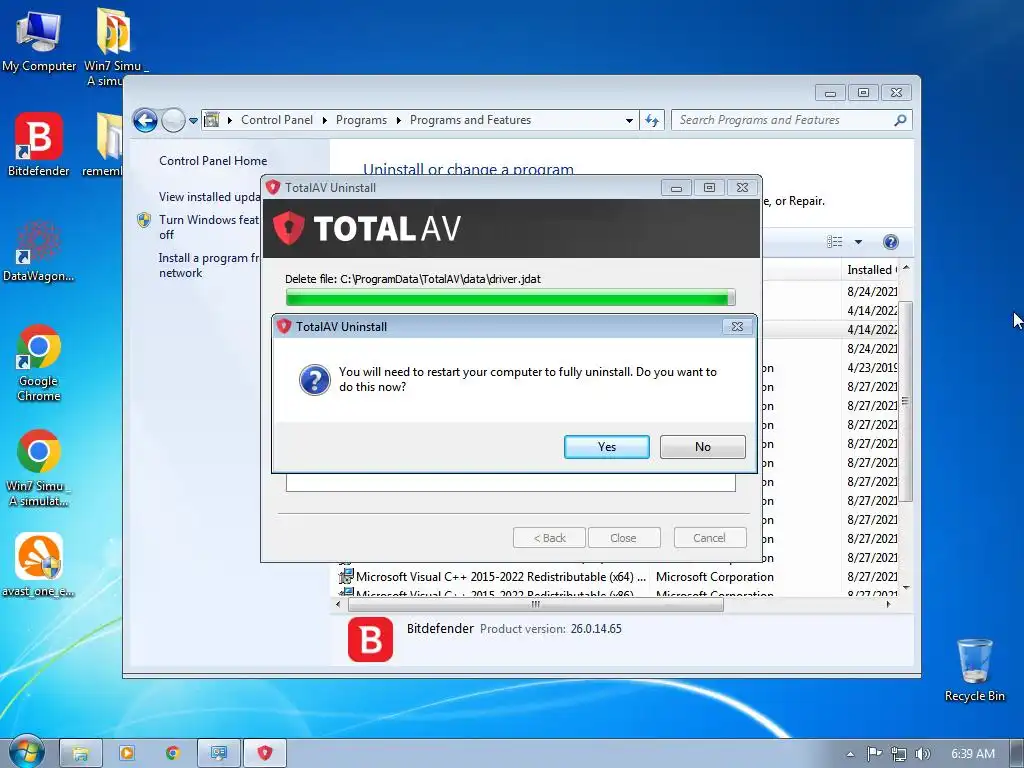Select My Computer desktop icon

click(39, 40)
